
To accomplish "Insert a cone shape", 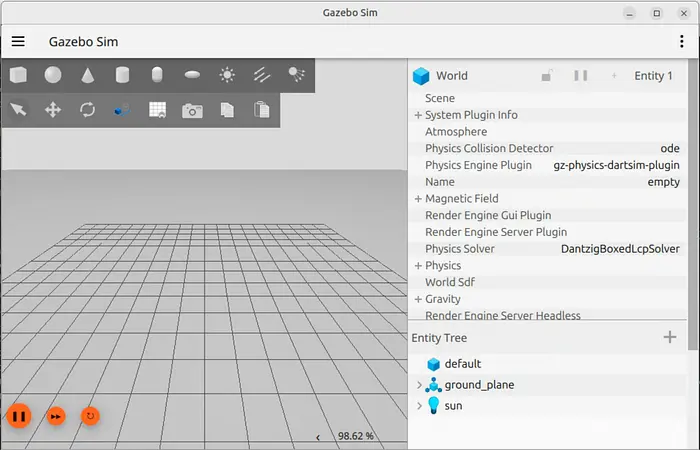I will point(88,75).
